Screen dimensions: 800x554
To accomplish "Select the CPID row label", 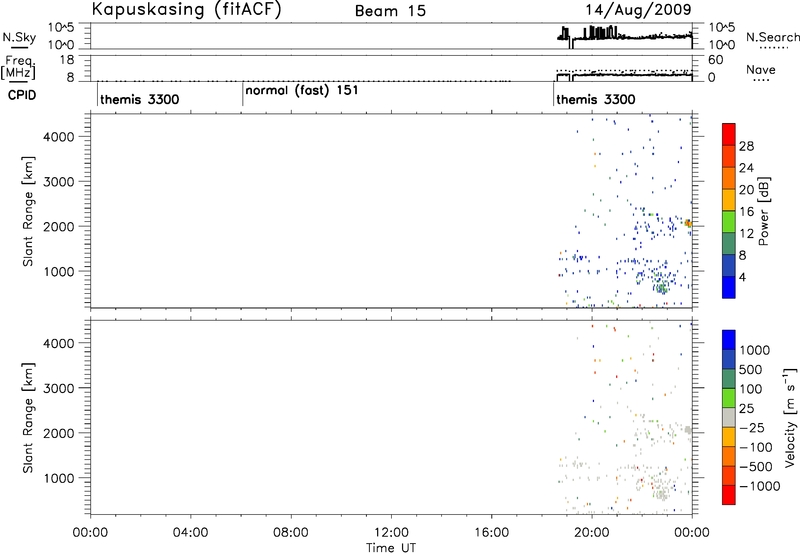I will pos(22,95).
